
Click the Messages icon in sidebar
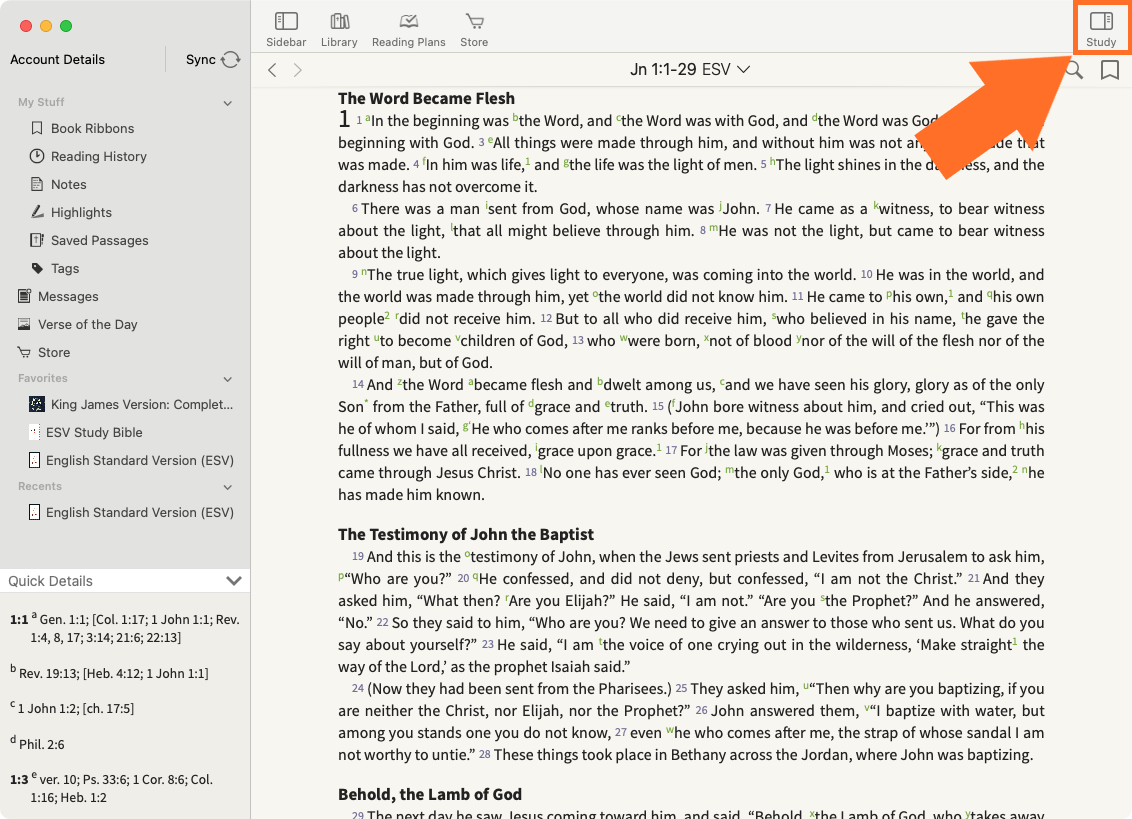tap(25, 296)
